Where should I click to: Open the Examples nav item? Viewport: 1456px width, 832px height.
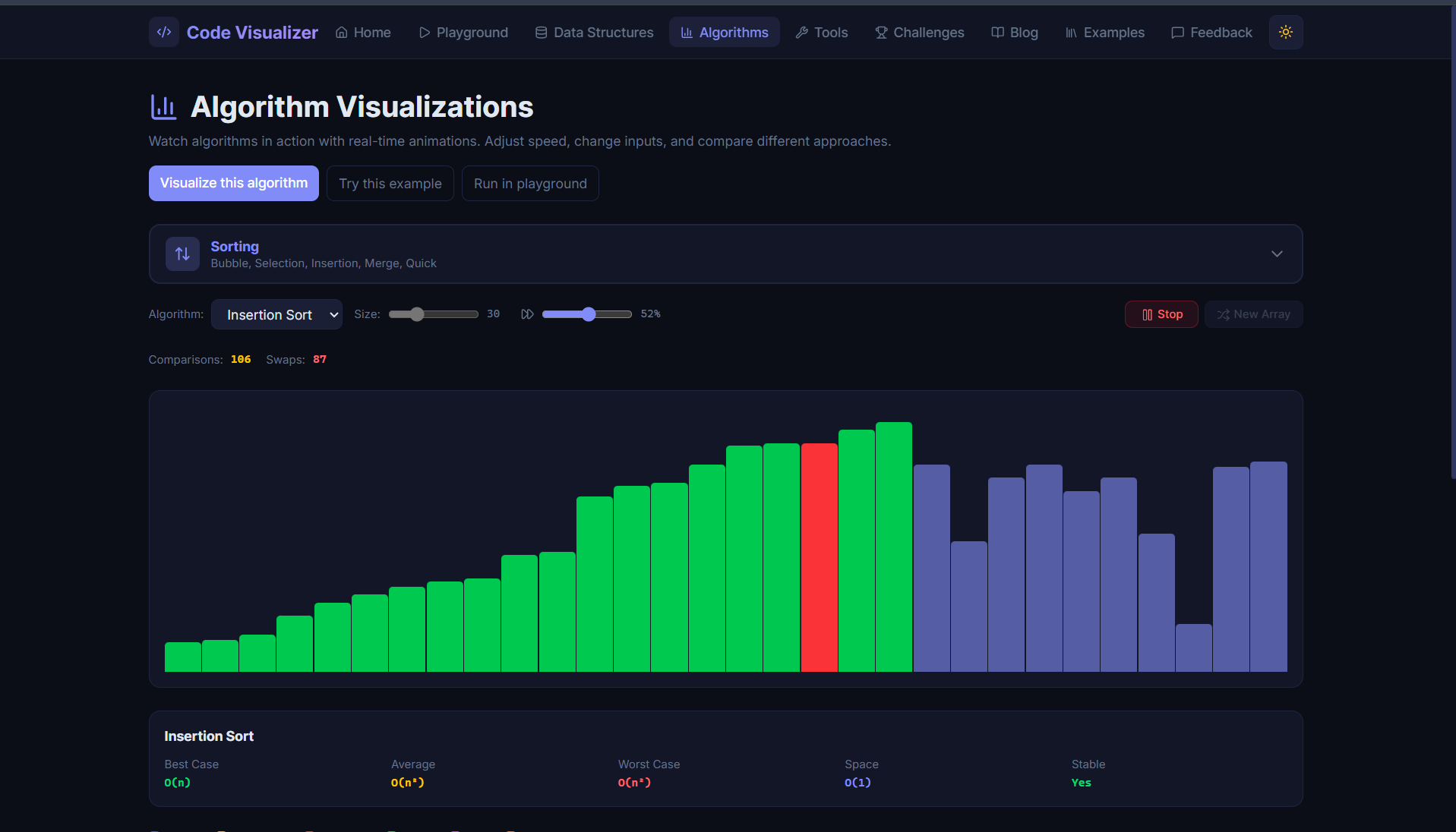pos(1104,32)
